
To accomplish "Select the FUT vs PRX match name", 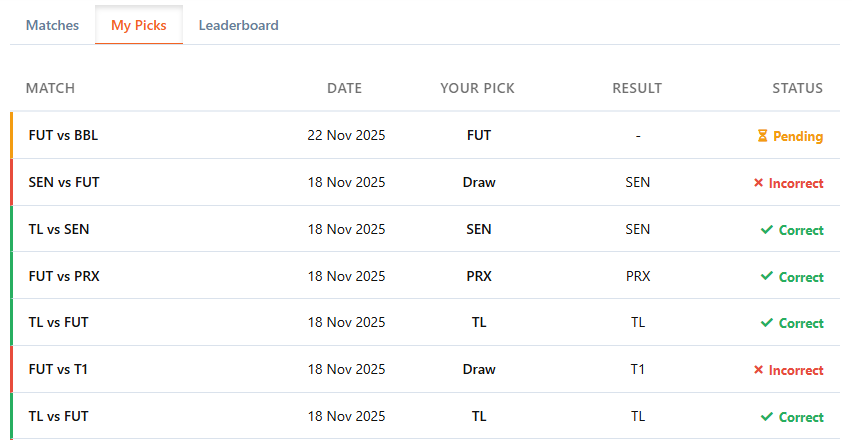I will [64, 276].
